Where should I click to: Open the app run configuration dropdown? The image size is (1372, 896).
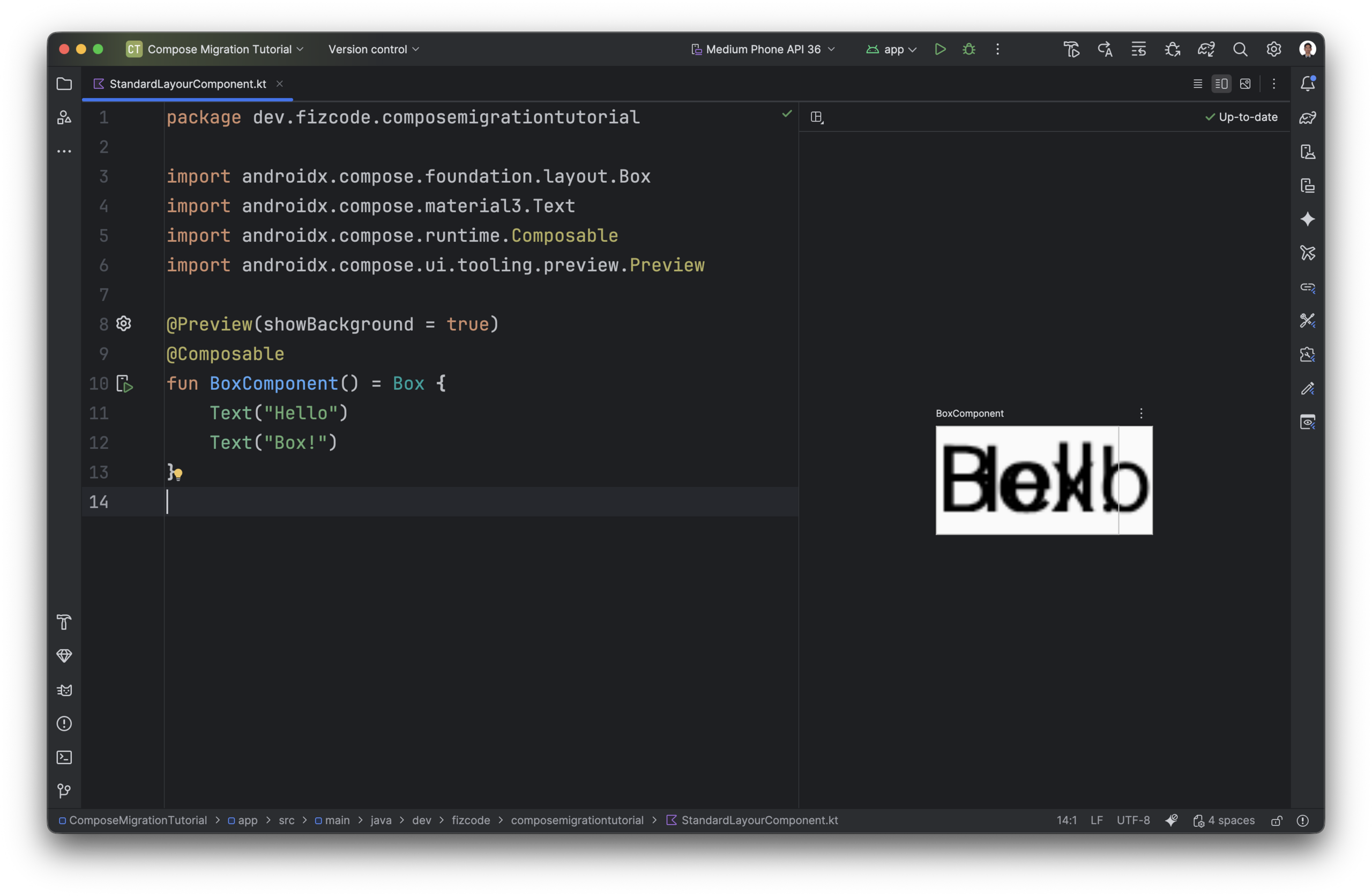point(891,49)
